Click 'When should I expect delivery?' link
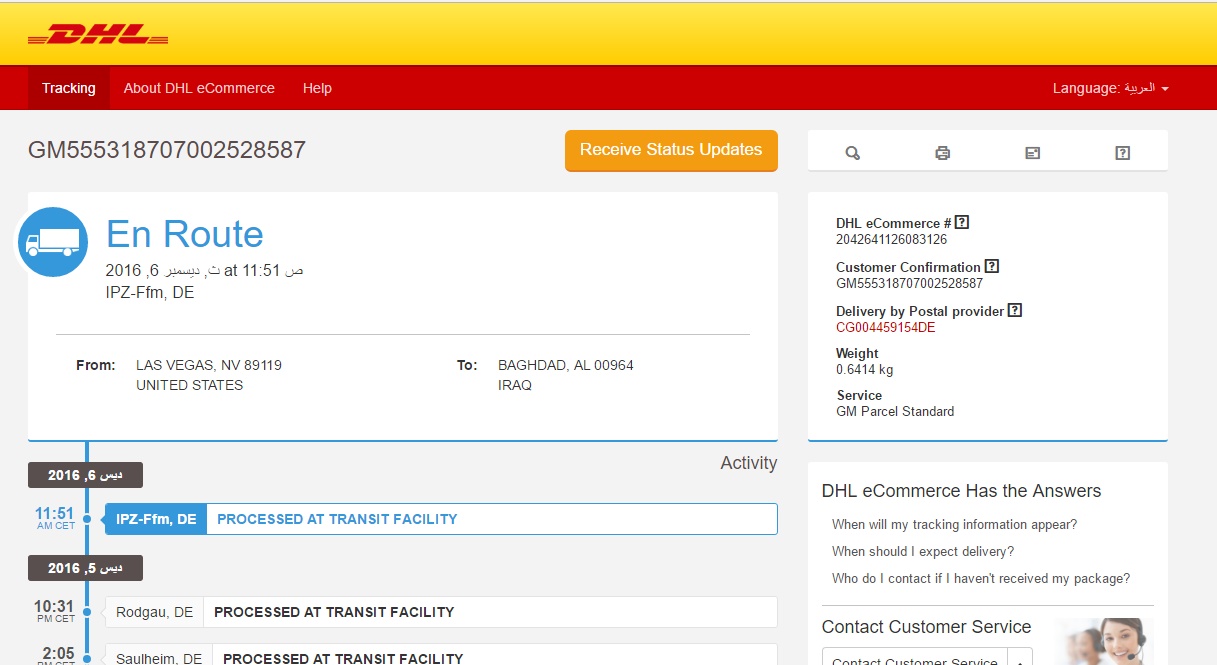Image resolution: width=1217 pixels, height=665 pixels. pyautogui.click(x=922, y=551)
